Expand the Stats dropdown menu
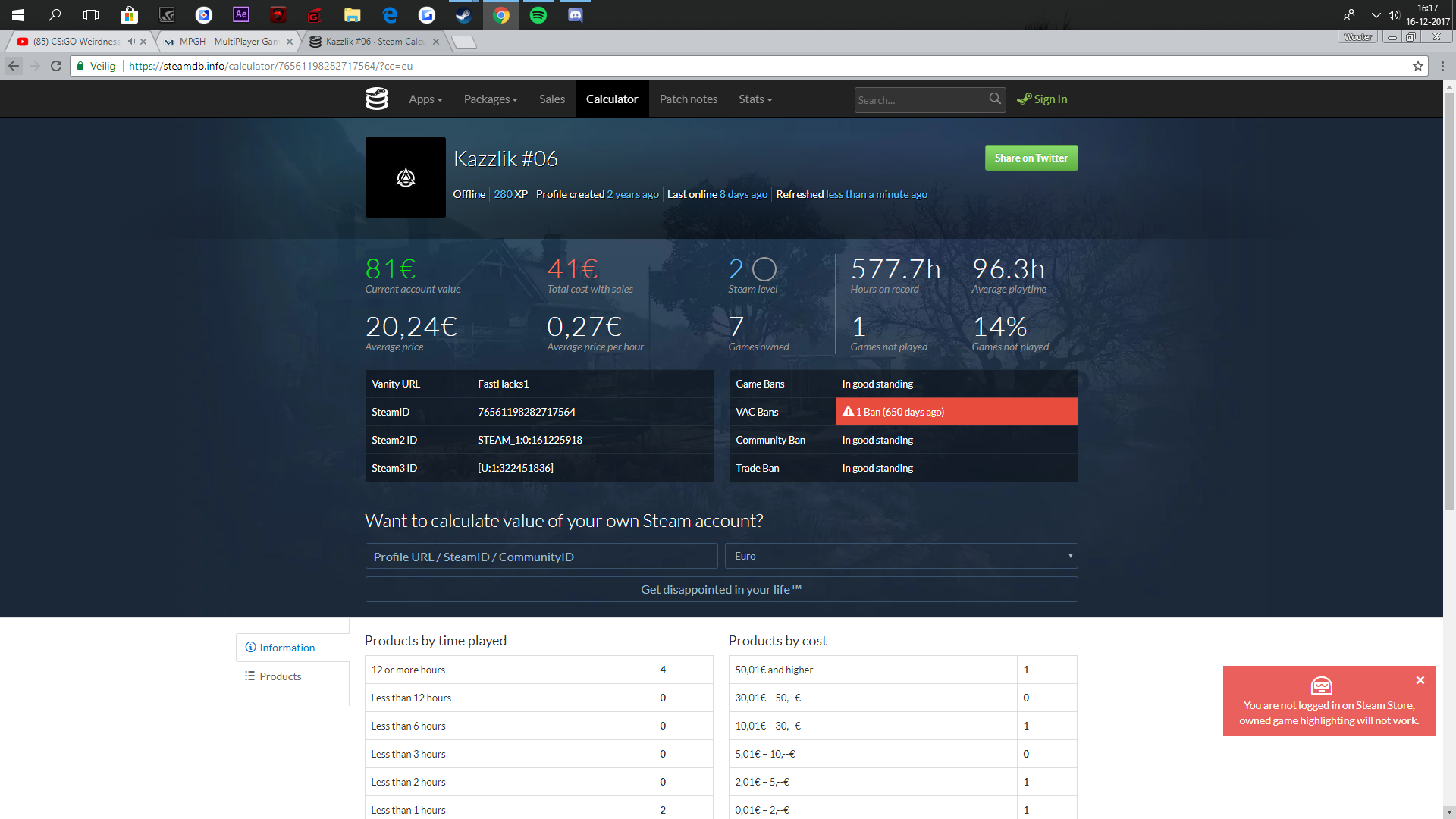1456x819 pixels. pyautogui.click(x=755, y=99)
